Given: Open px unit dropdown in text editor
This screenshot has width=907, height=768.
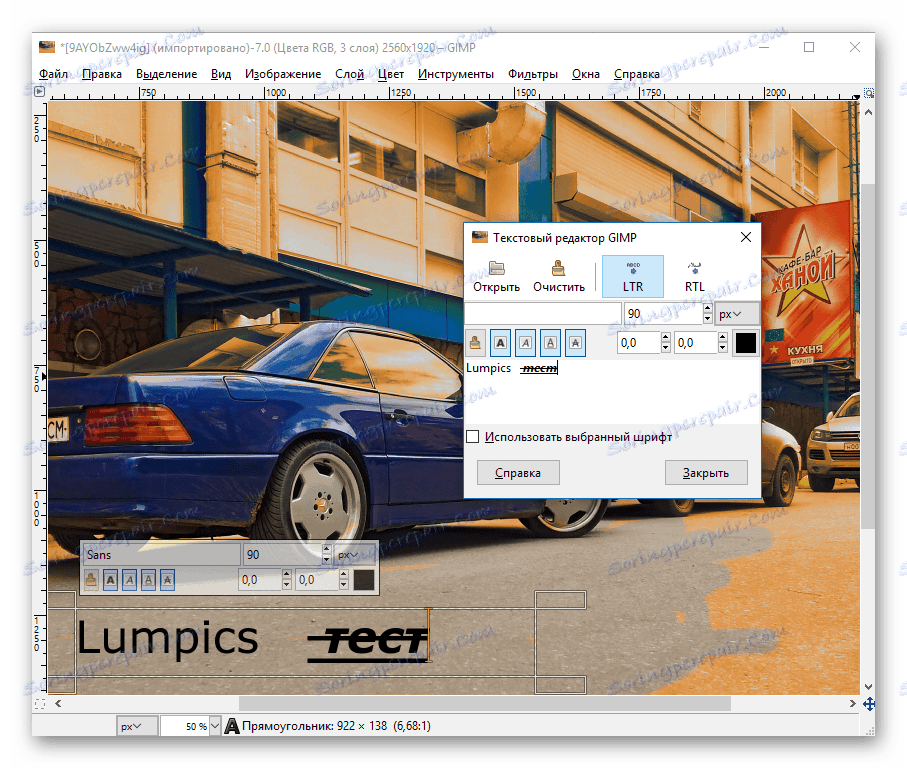Looking at the screenshot, I should (x=737, y=314).
